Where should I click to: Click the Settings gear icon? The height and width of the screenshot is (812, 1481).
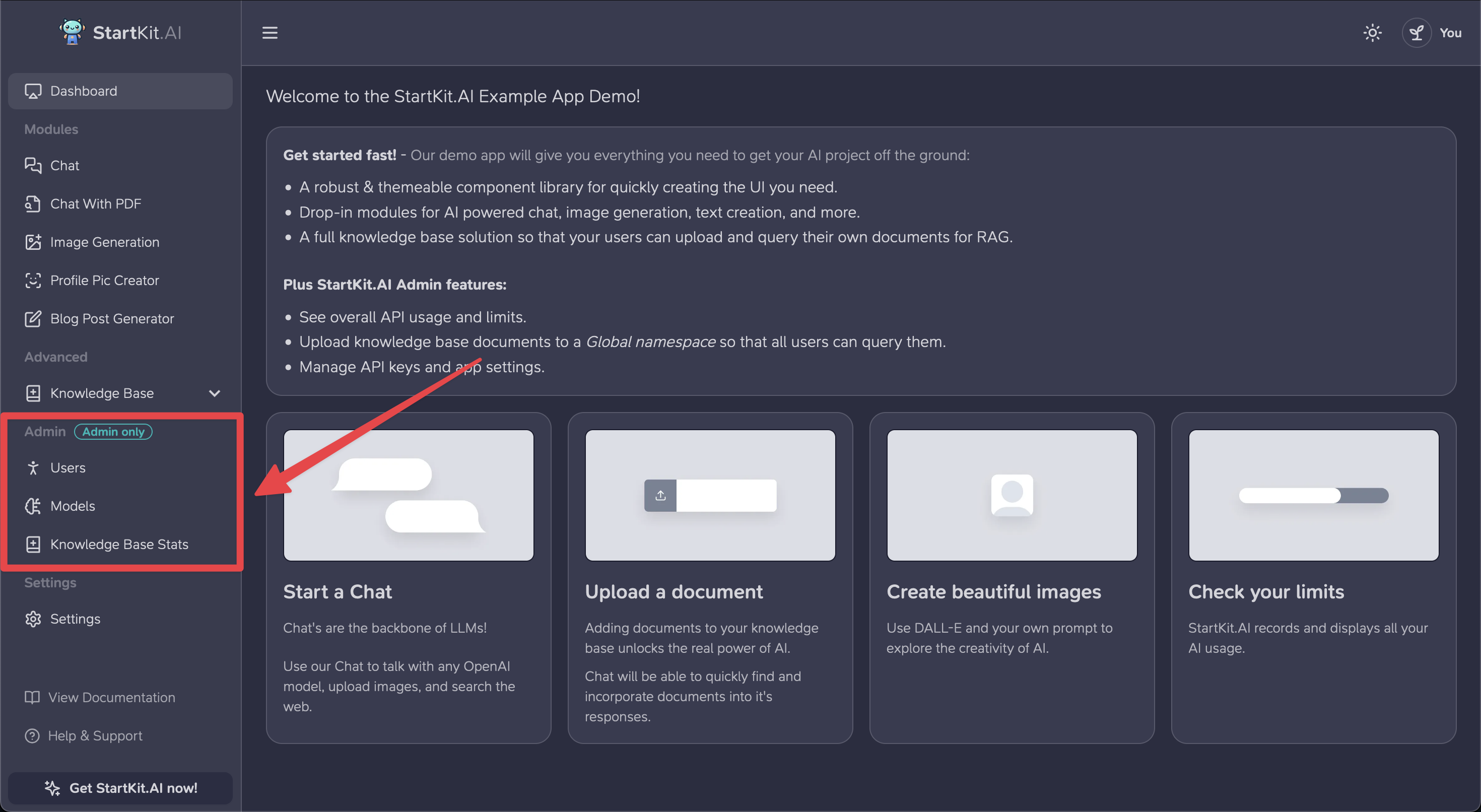tap(33, 619)
